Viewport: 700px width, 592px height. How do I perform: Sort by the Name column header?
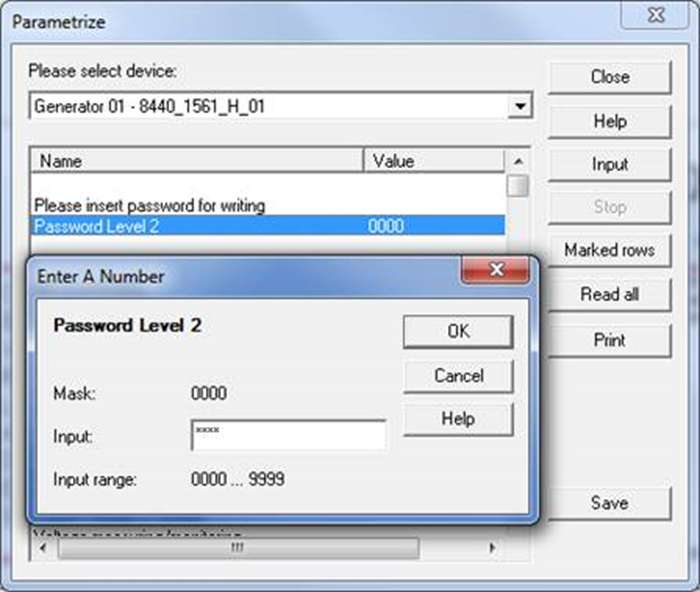point(197,160)
